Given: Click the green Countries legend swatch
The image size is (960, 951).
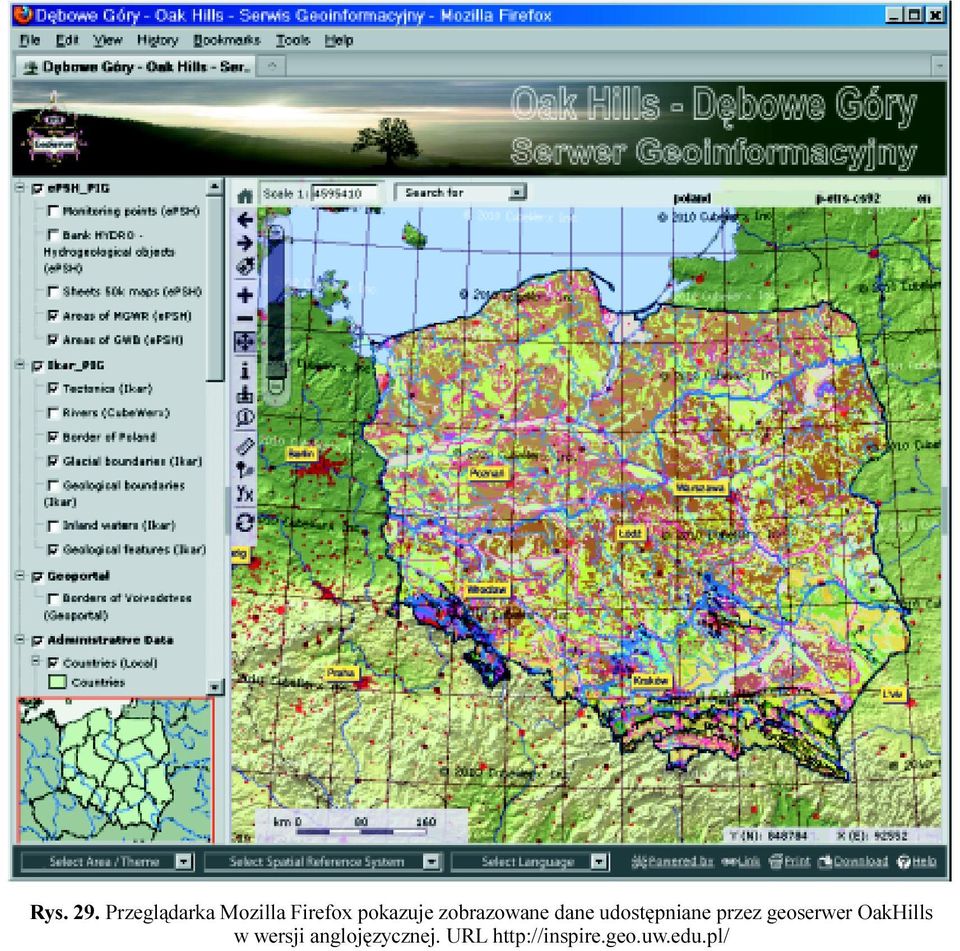Looking at the screenshot, I should [57, 682].
